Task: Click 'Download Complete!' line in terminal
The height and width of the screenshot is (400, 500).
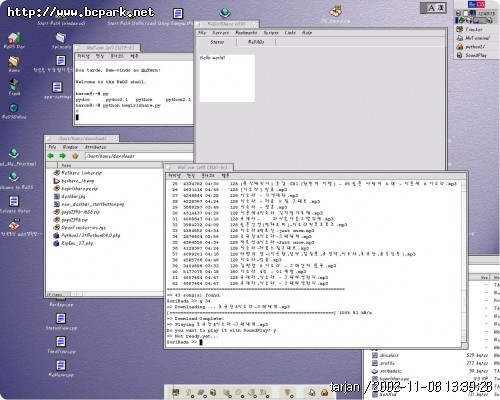Action: (195, 319)
